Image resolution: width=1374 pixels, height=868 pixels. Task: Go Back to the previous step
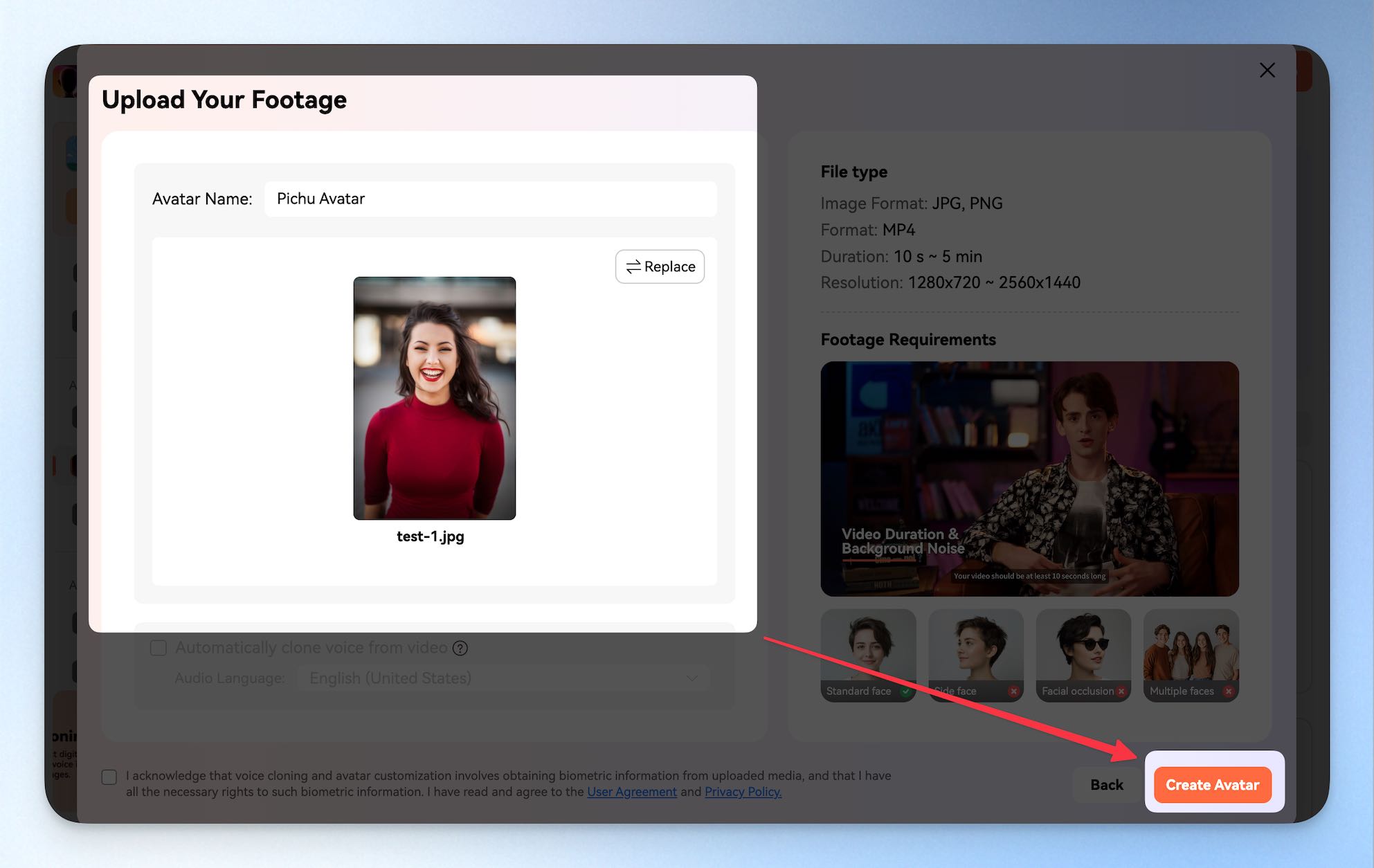pos(1106,785)
